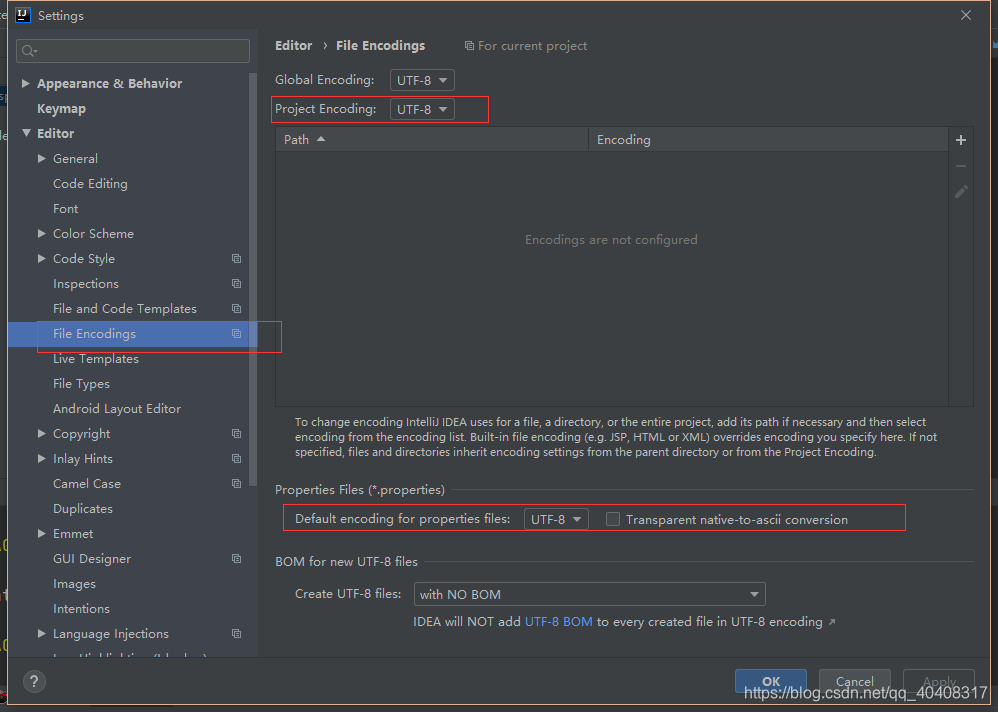Open the Project Encoding dropdown
The image size is (998, 712).
(422, 109)
